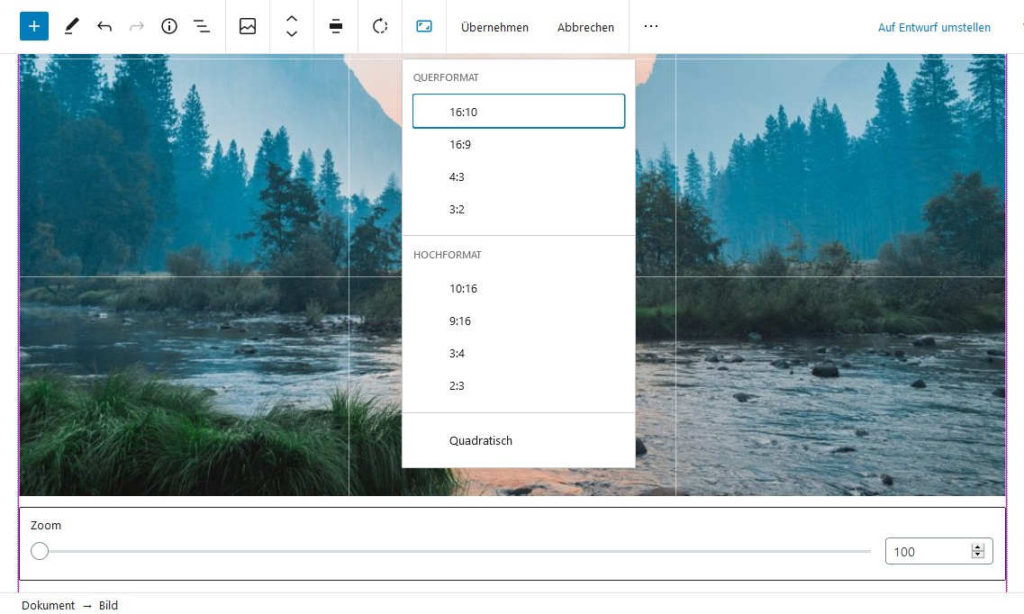1024x614 pixels.
Task: Open the three-dots more options menu
Action: tap(651, 27)
